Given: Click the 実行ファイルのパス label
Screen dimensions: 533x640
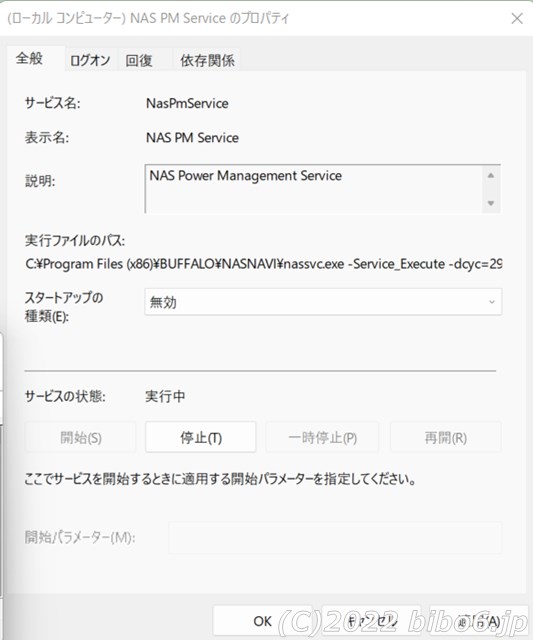Looking at the screenshot, I should [75, 240].
